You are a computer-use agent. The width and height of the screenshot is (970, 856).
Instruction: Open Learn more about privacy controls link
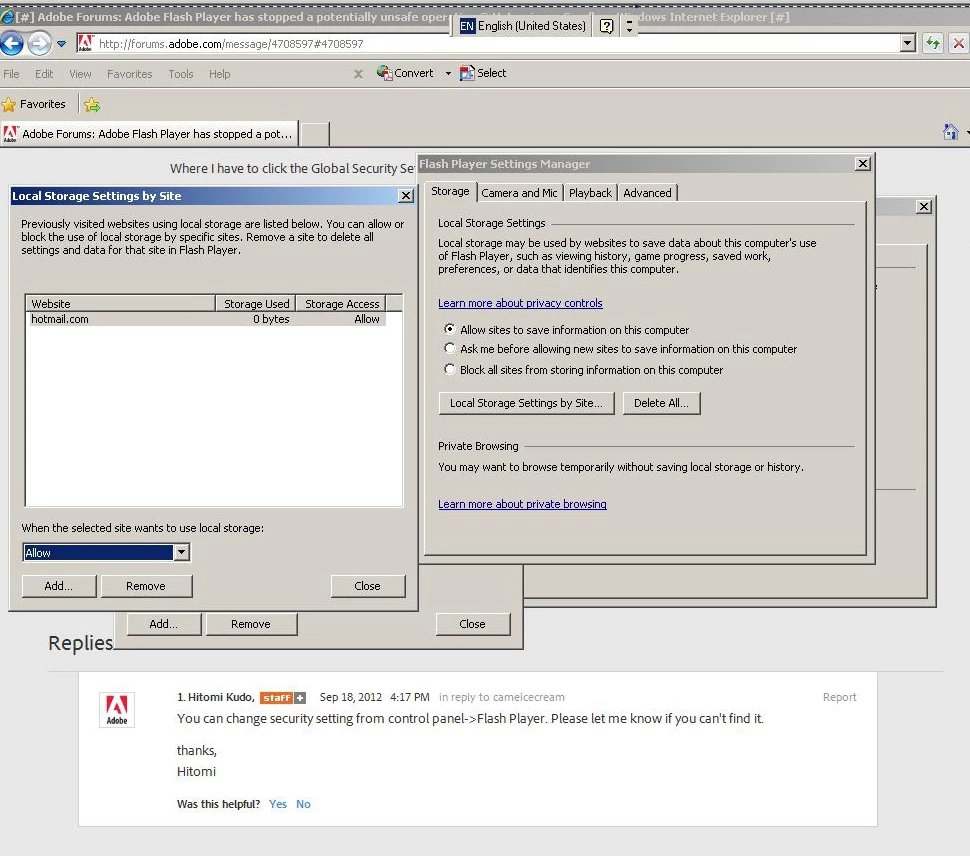click(x=520, y=303)
